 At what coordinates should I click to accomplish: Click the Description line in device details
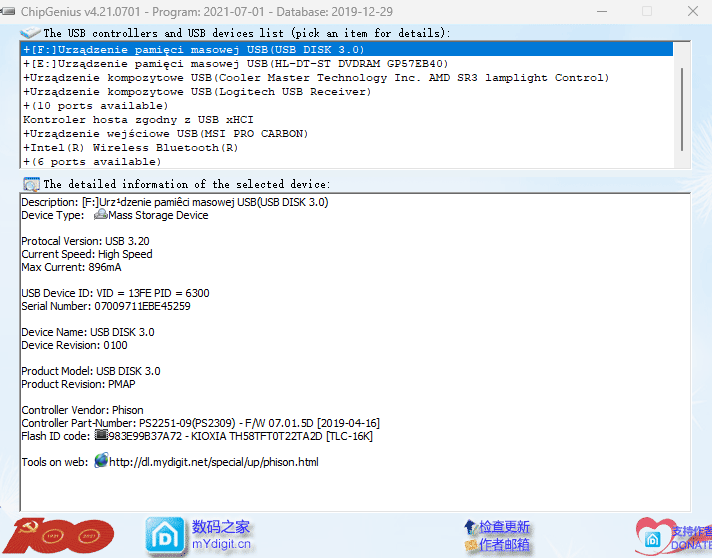click(175, 202)
